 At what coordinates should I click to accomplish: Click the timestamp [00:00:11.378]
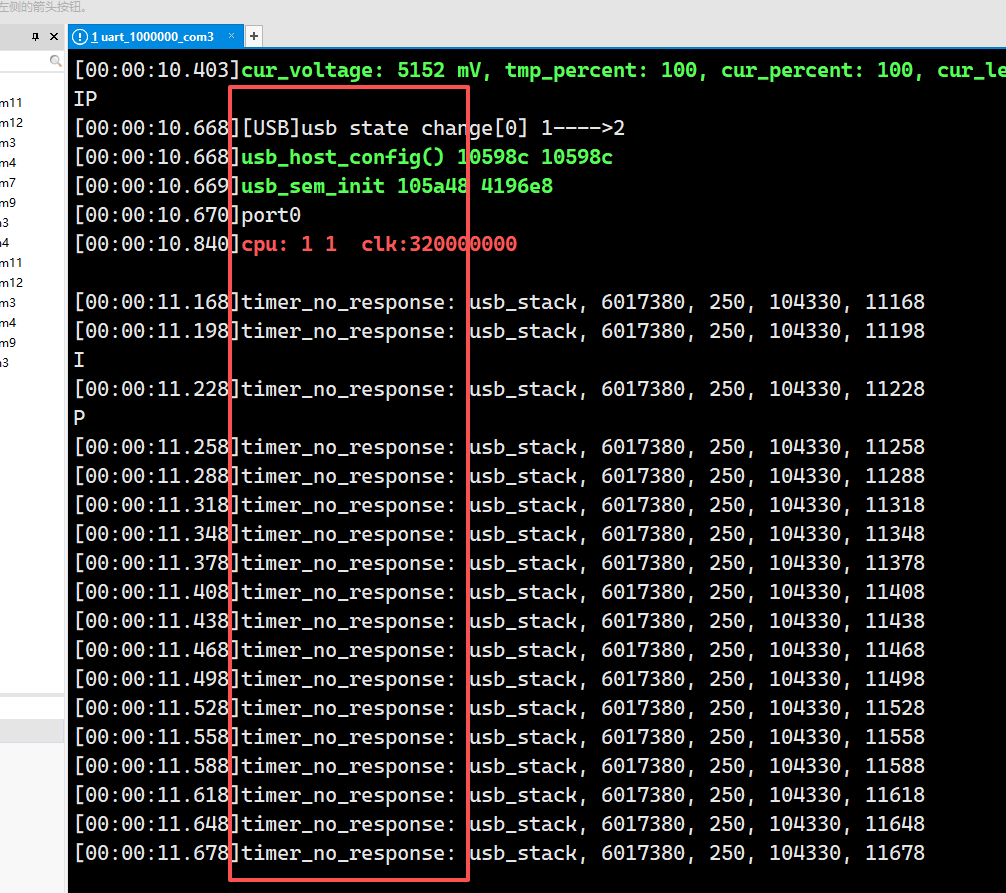pyautogui.click(x=157, y=563)
